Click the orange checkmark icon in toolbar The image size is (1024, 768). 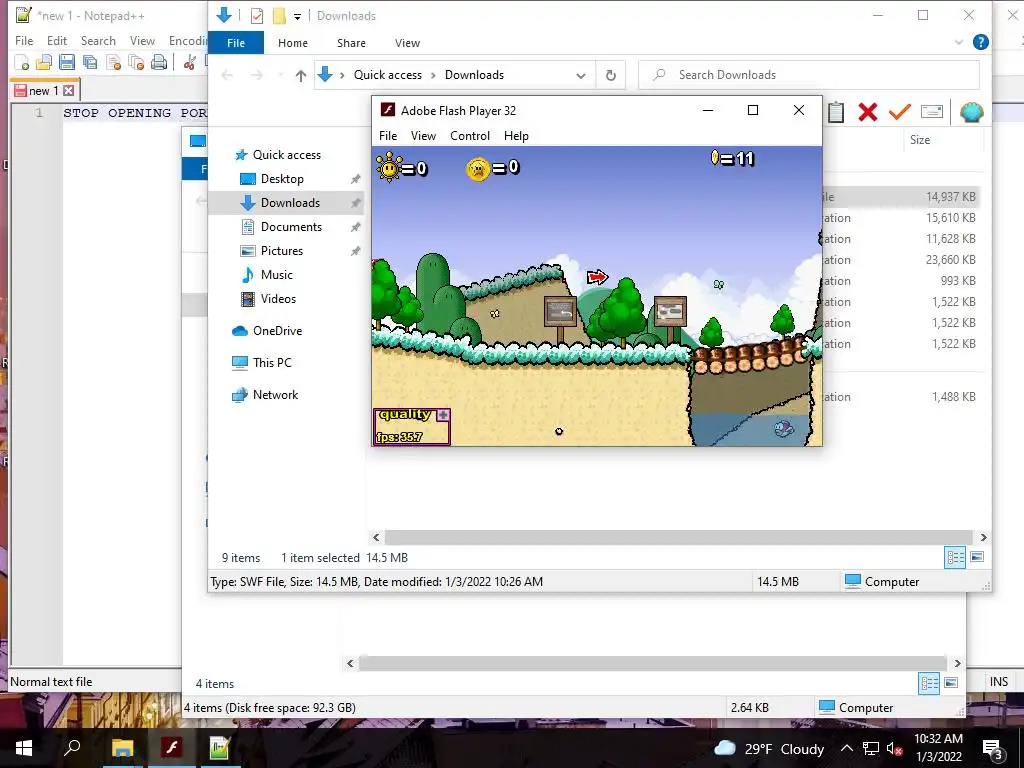(x=899, y=112)
